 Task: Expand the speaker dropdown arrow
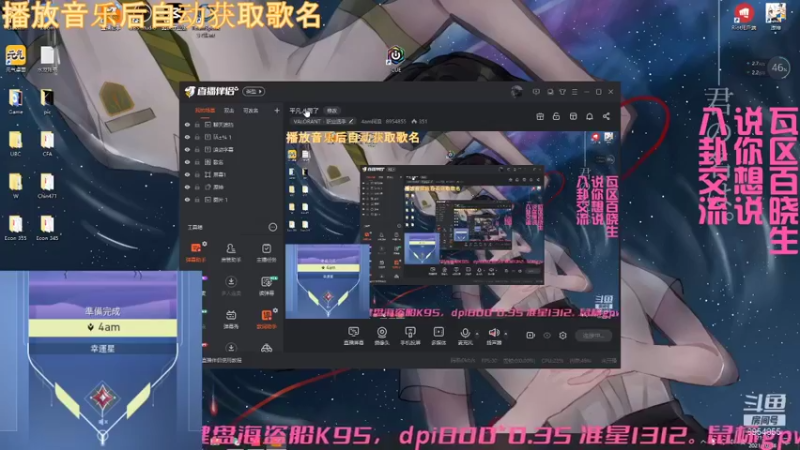[506, 334]
